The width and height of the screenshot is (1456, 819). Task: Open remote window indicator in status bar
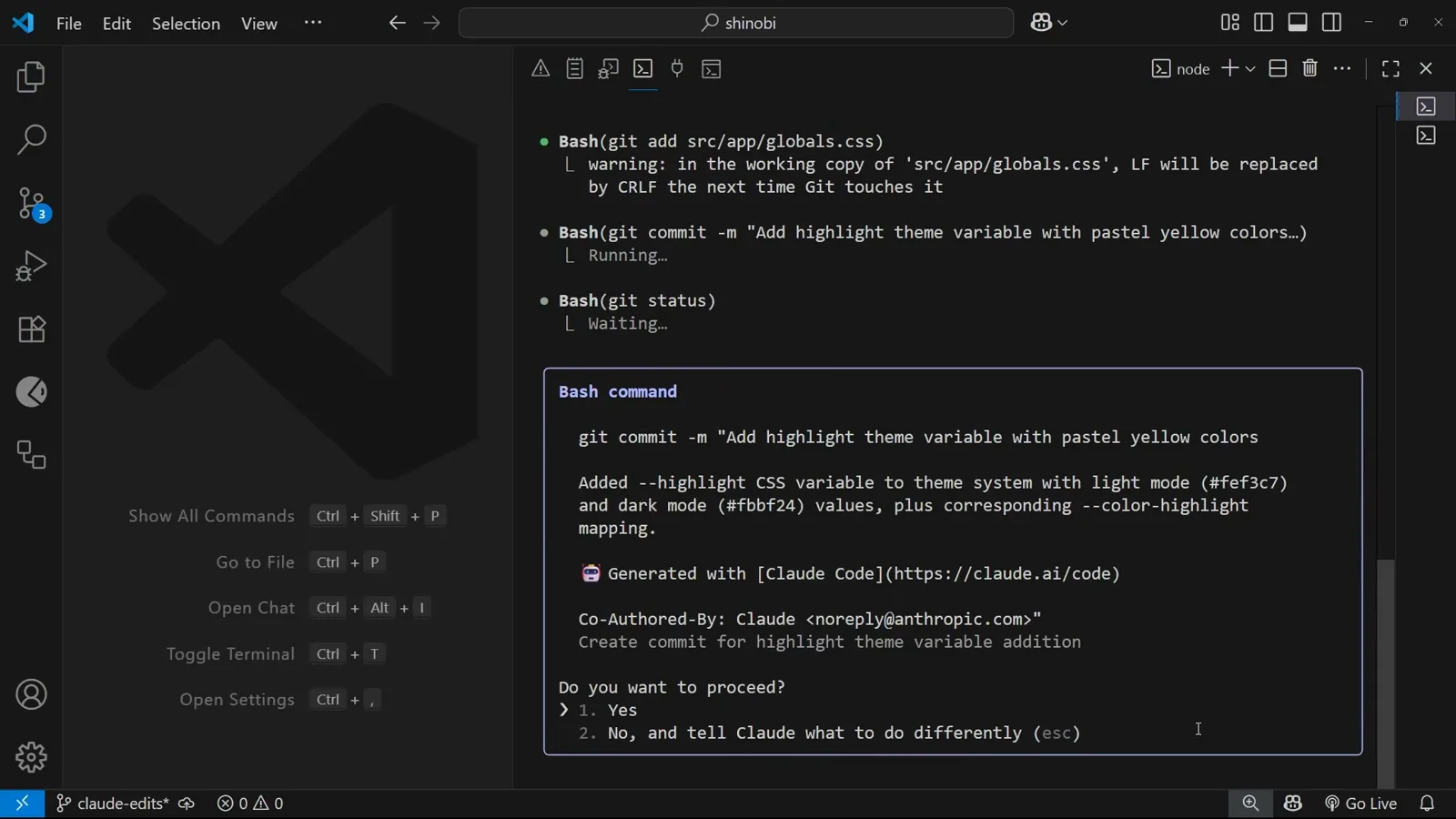(x=22, y=804)
